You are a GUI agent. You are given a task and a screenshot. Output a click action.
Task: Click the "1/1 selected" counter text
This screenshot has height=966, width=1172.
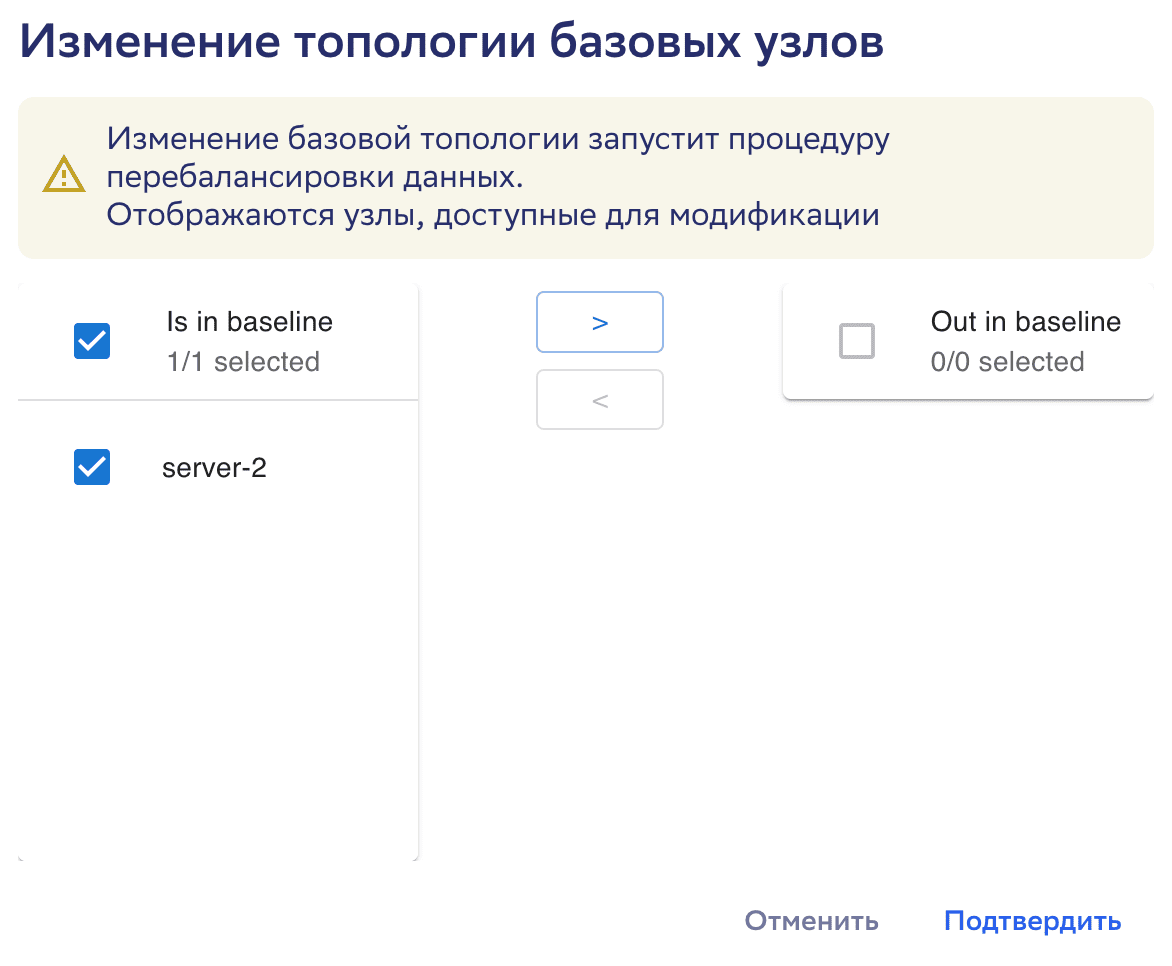pyautogui.click(x=243, y=362)
